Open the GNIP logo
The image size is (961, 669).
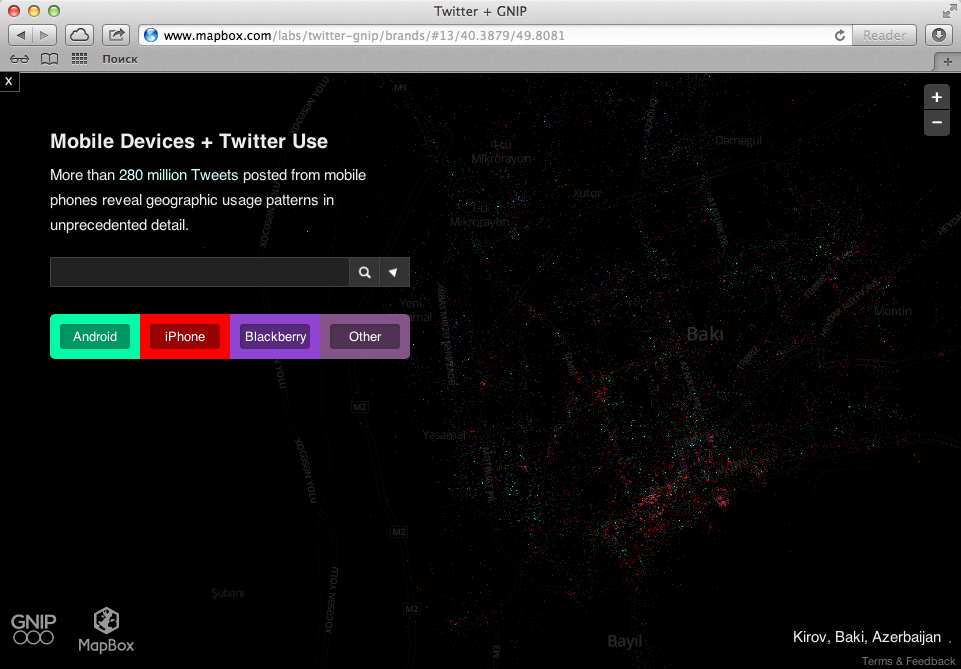point(34,629)
